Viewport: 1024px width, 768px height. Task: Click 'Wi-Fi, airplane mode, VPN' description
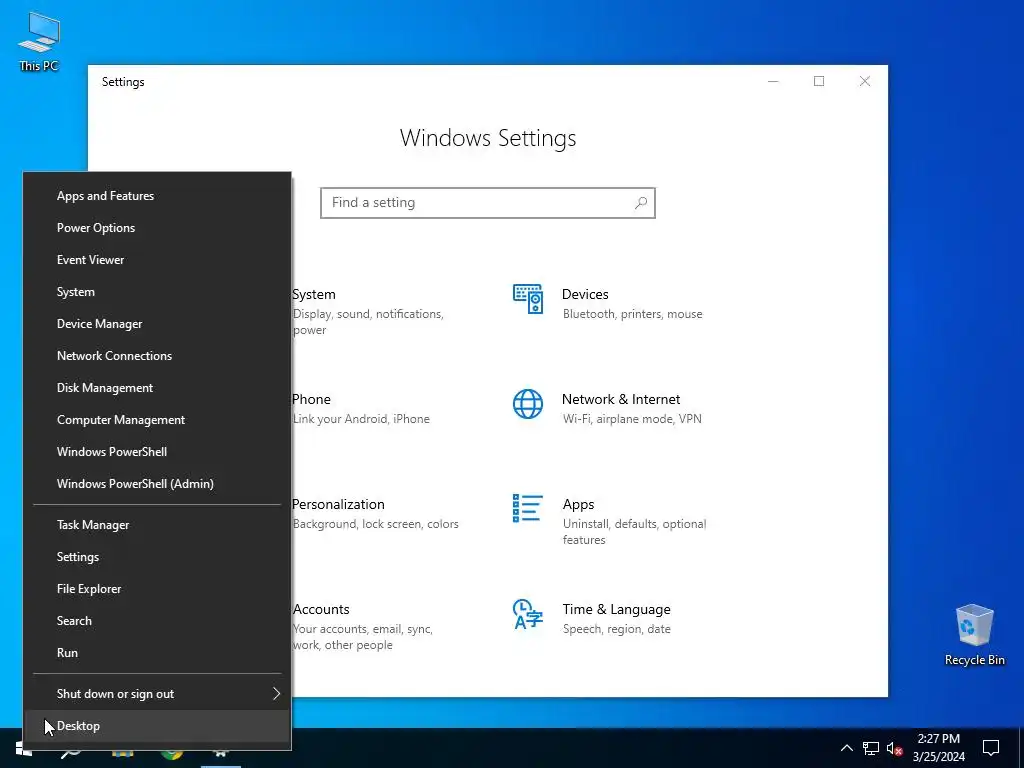[x=632, y=419]
